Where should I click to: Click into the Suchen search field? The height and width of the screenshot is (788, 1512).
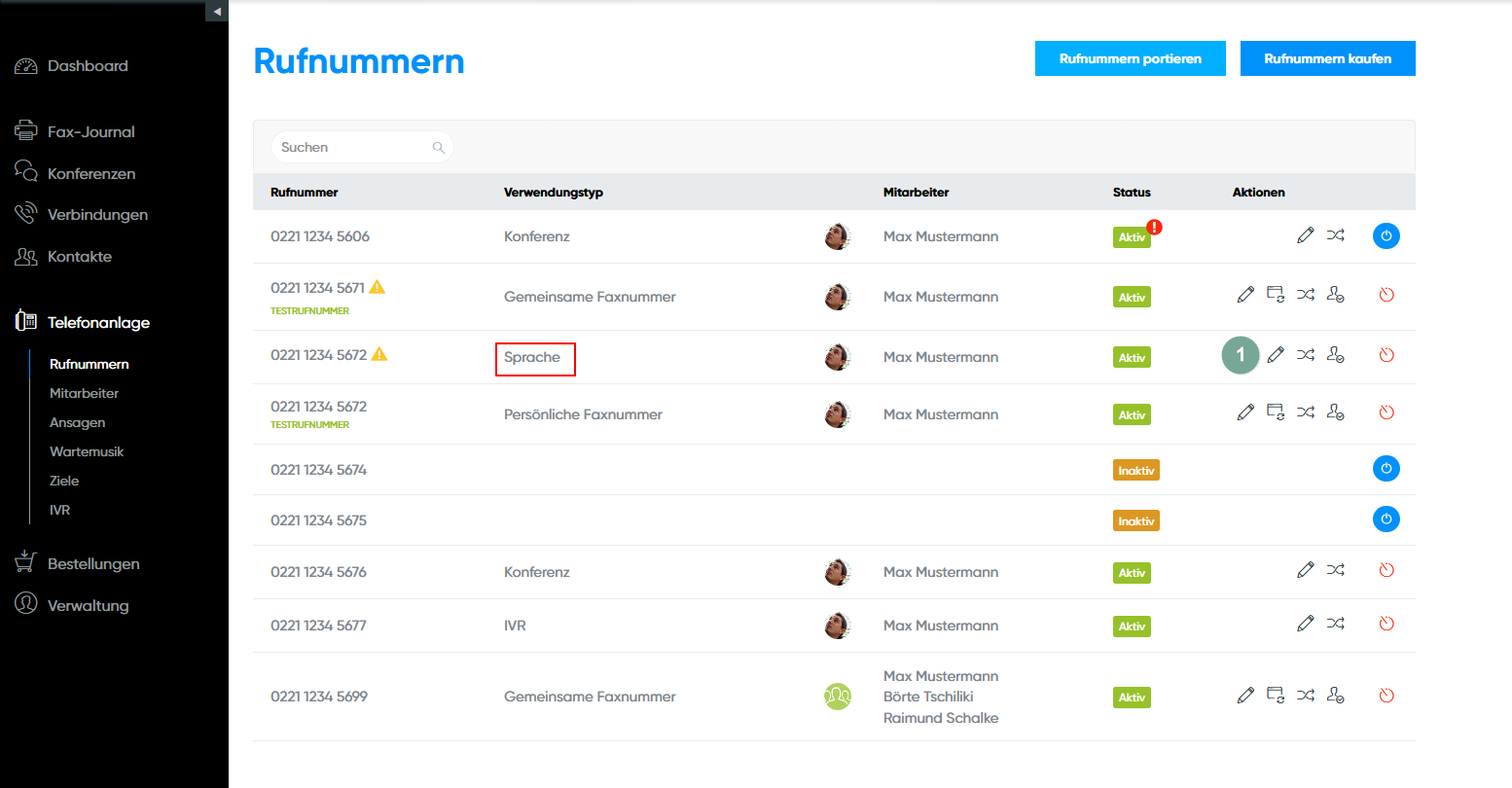350,148
